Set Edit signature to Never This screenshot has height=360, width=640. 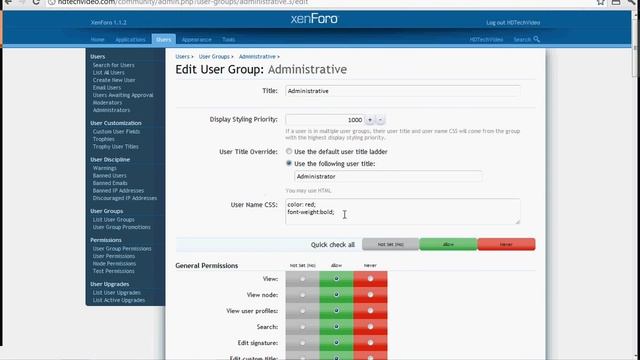pos(370,343)
